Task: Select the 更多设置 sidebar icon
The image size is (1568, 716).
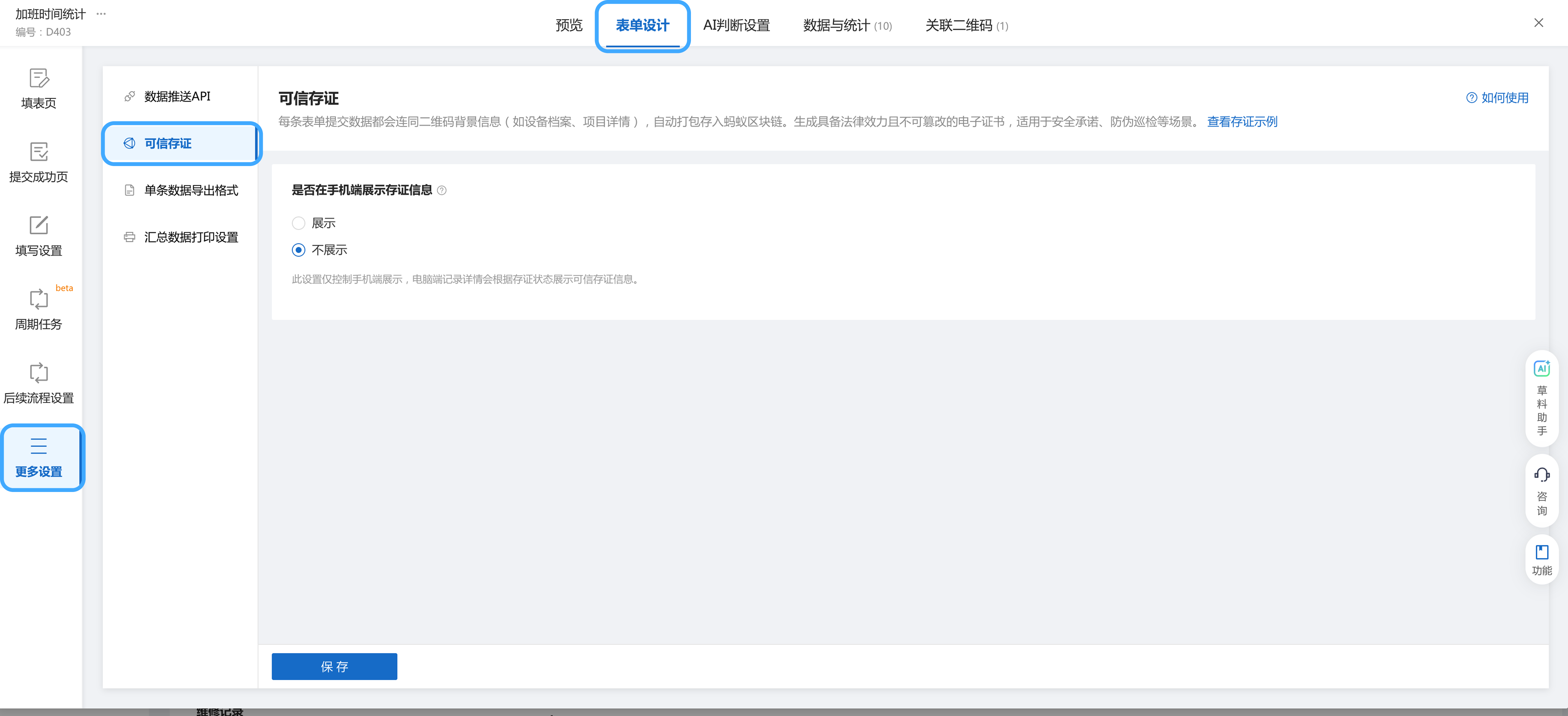Action: coord(38,447)
